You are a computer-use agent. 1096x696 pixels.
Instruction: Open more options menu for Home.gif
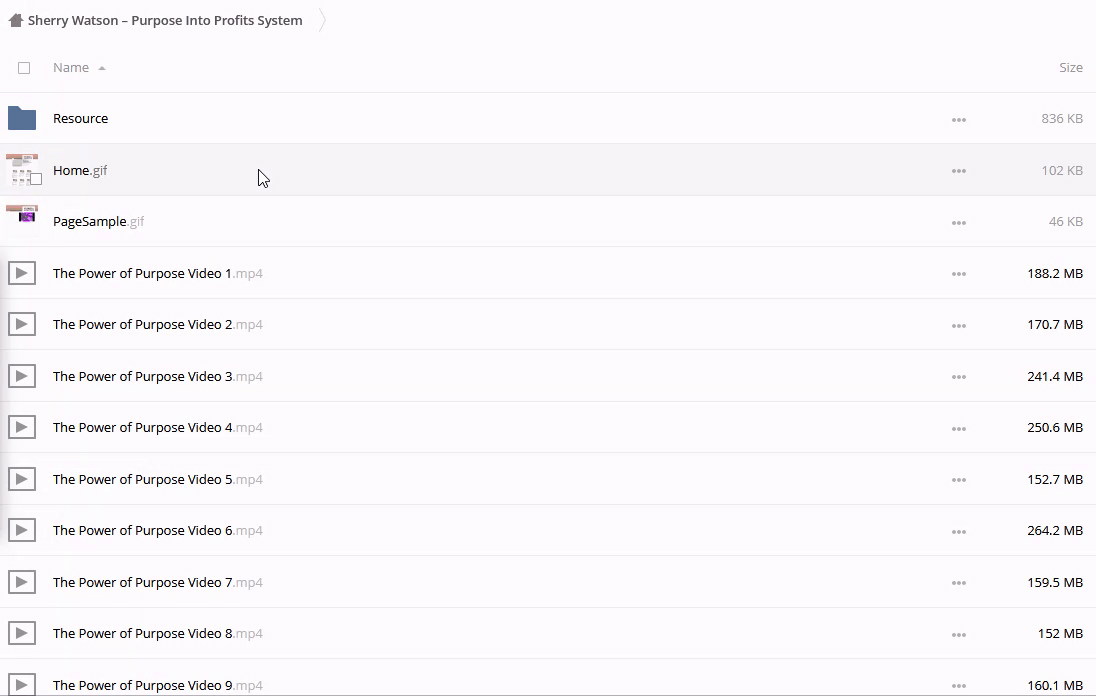click(958, 171)
